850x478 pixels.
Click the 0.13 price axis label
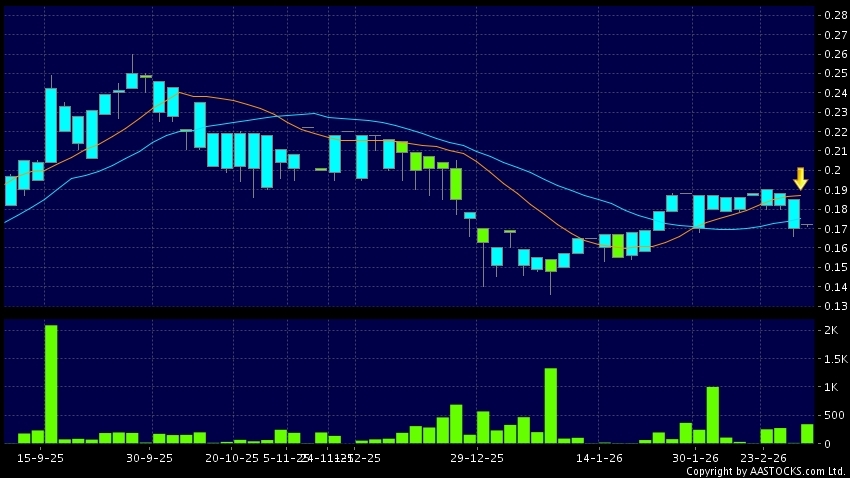click(x=833, y=306)
